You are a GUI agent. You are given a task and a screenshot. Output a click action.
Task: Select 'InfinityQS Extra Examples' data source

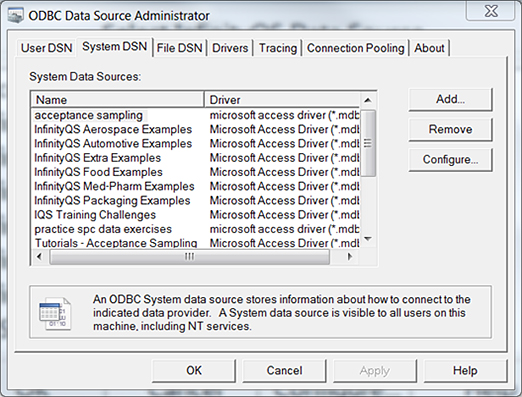pos(97,158)
